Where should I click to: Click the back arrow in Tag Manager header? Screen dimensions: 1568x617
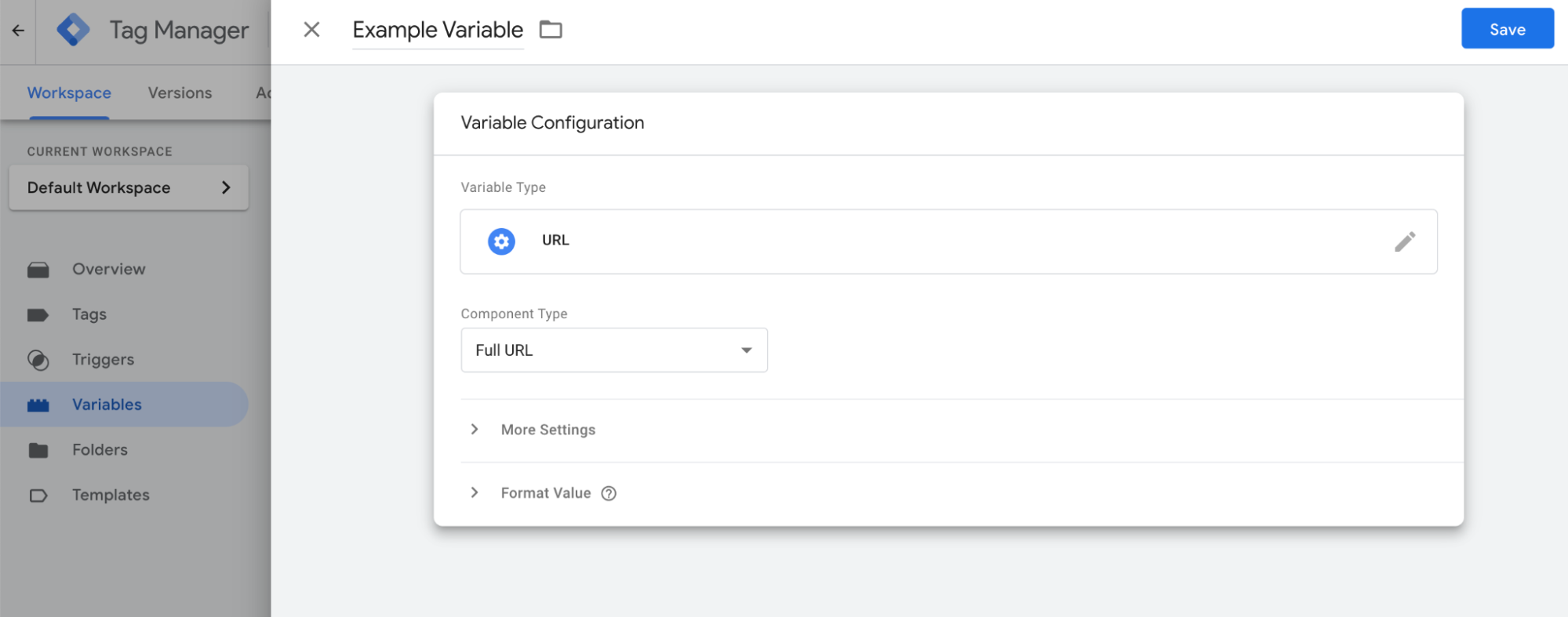point(18,31)
